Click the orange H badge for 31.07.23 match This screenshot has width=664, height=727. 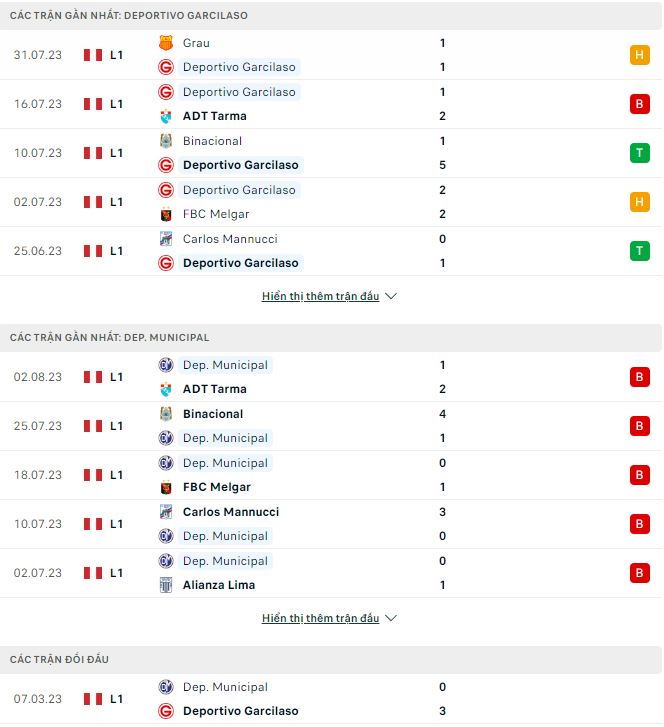(639, 55)
